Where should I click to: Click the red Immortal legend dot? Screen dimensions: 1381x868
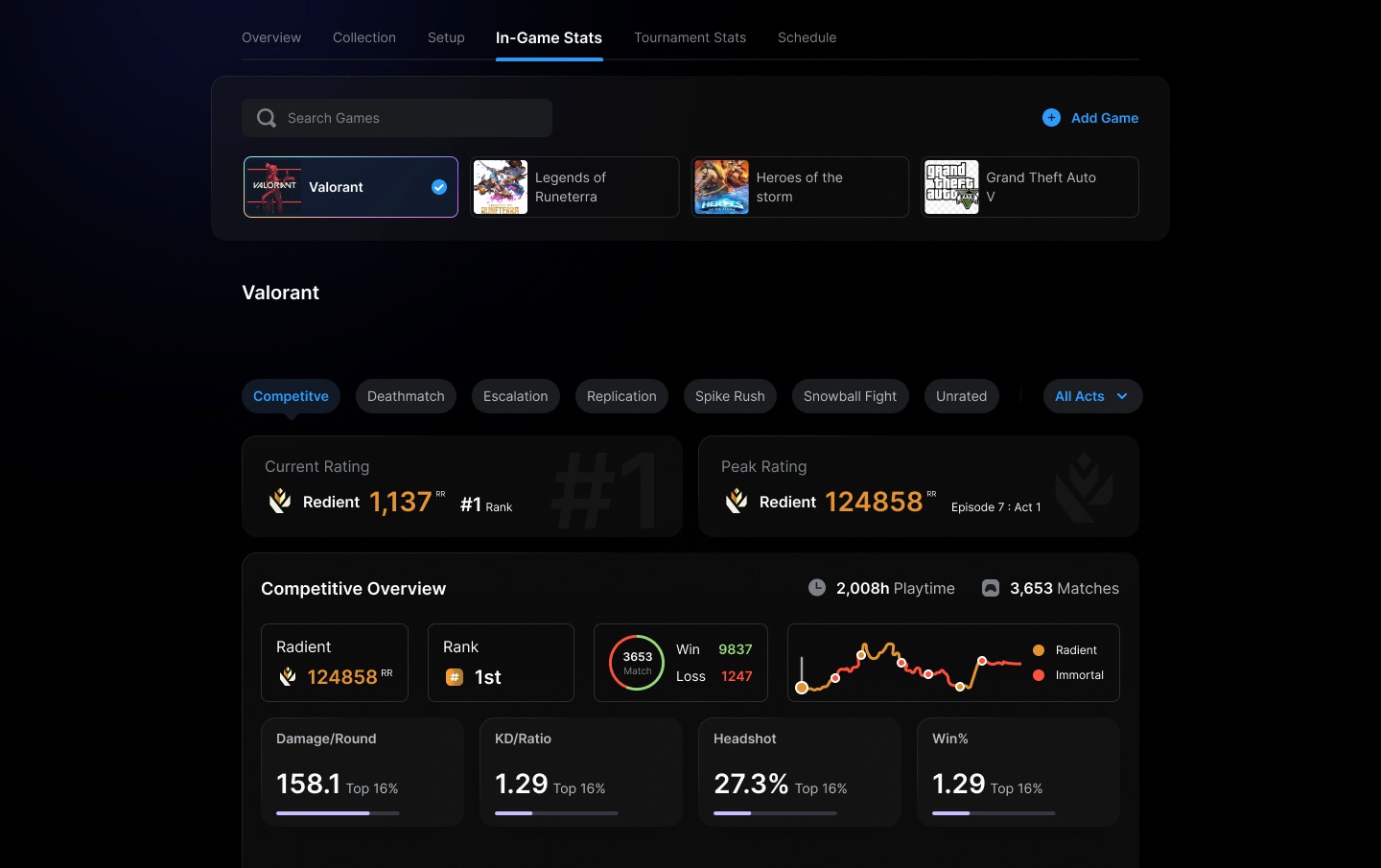tap(1039, 675)
